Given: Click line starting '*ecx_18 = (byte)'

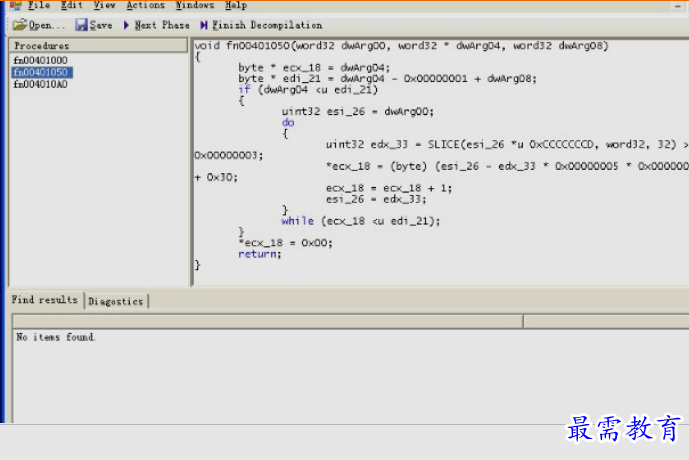Looking at the screenshot, I should [507, 167].
